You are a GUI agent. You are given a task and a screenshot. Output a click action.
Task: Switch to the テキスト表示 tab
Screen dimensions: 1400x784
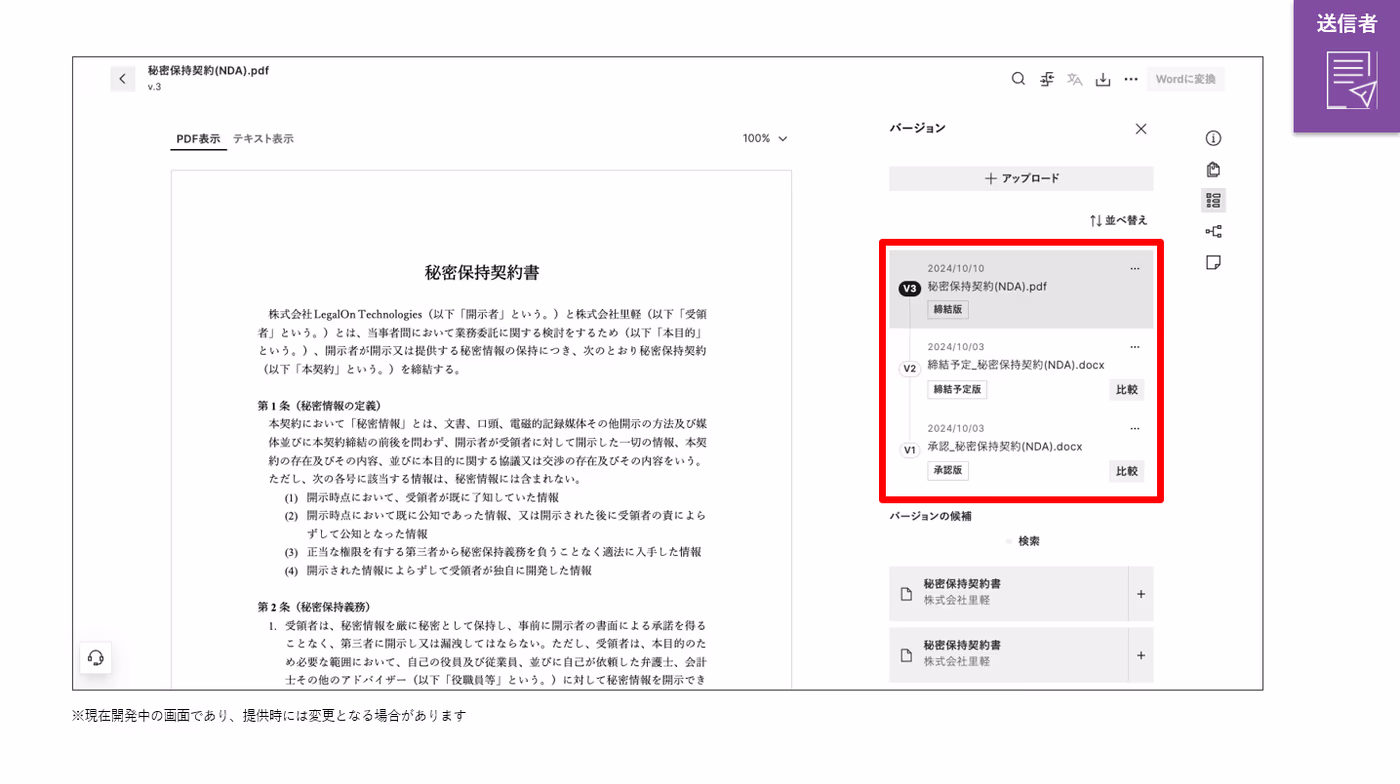263,139
